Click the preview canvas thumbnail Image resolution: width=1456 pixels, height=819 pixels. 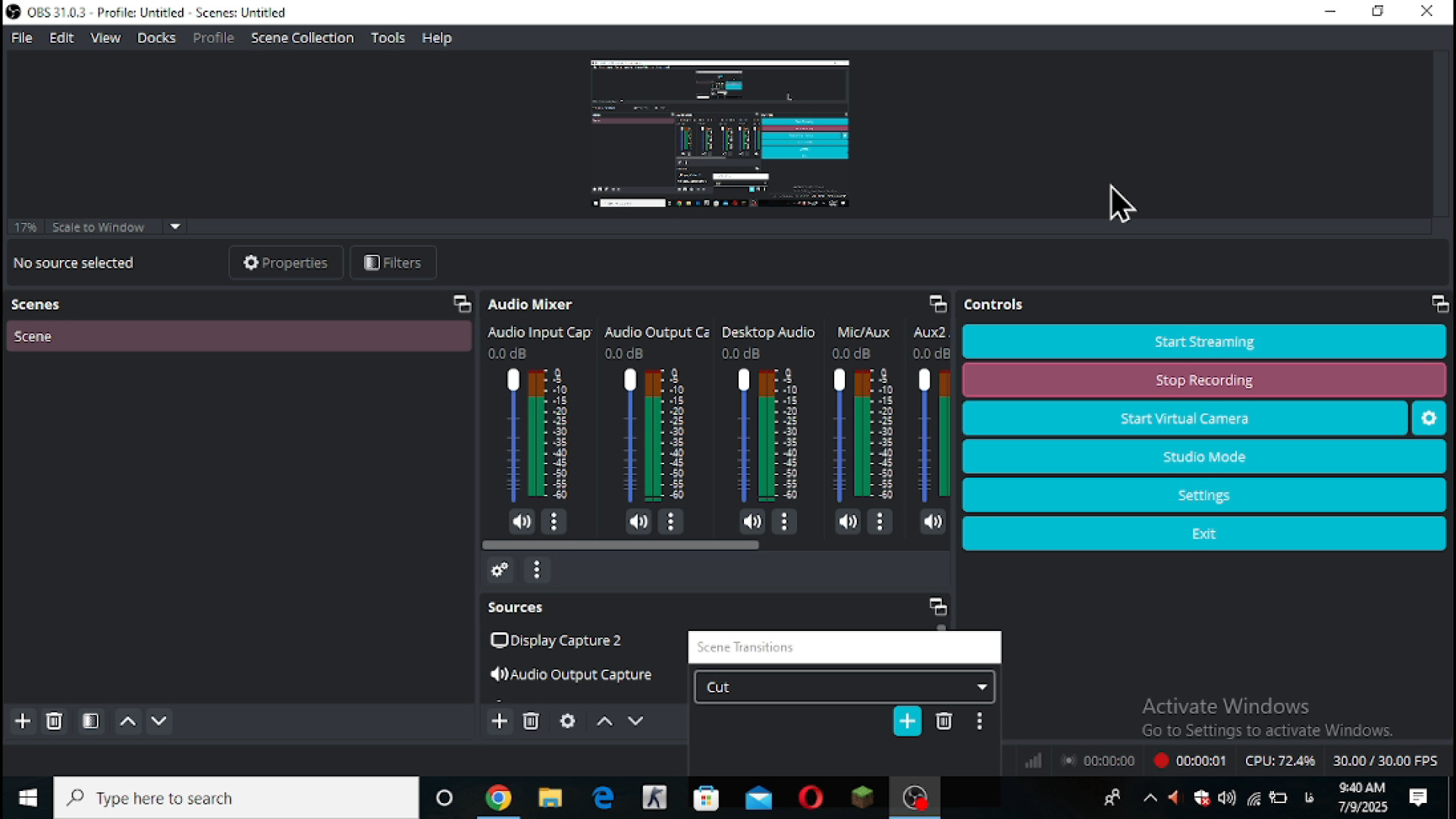coord(720,133)
